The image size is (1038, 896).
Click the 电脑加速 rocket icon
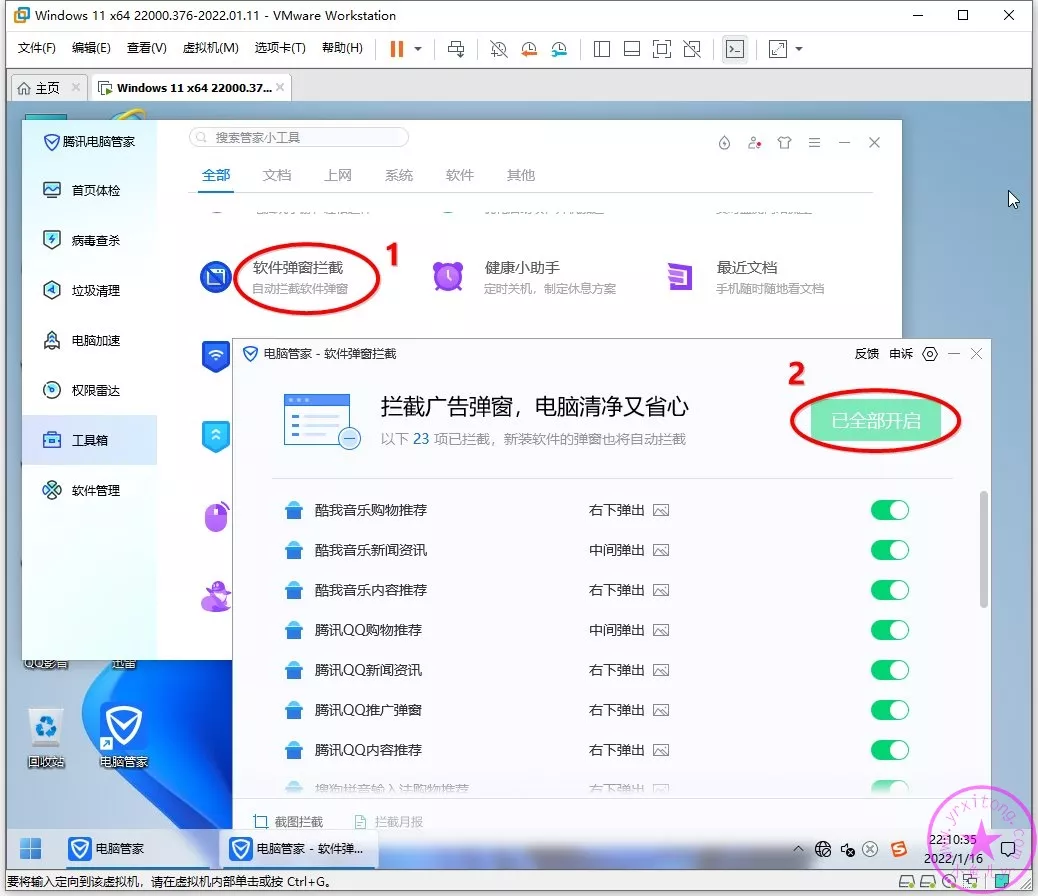point(52,340)
